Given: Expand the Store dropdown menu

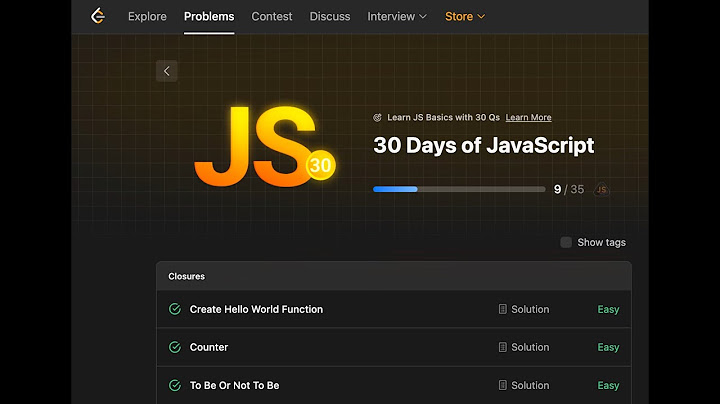Looking at the screenshot, I should pyautogui.click(x=465, y=17).
